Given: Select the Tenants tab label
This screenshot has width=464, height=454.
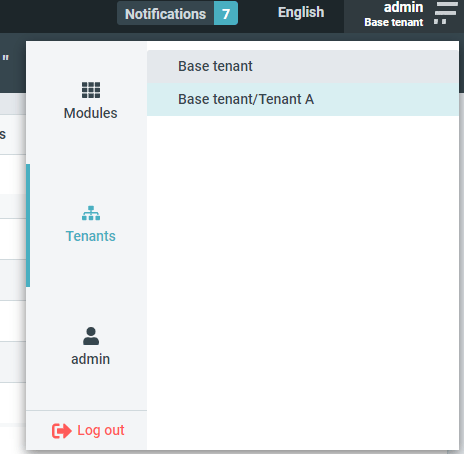Looking at the screenshot, I should pyautogui.click(x=91, y=236).
